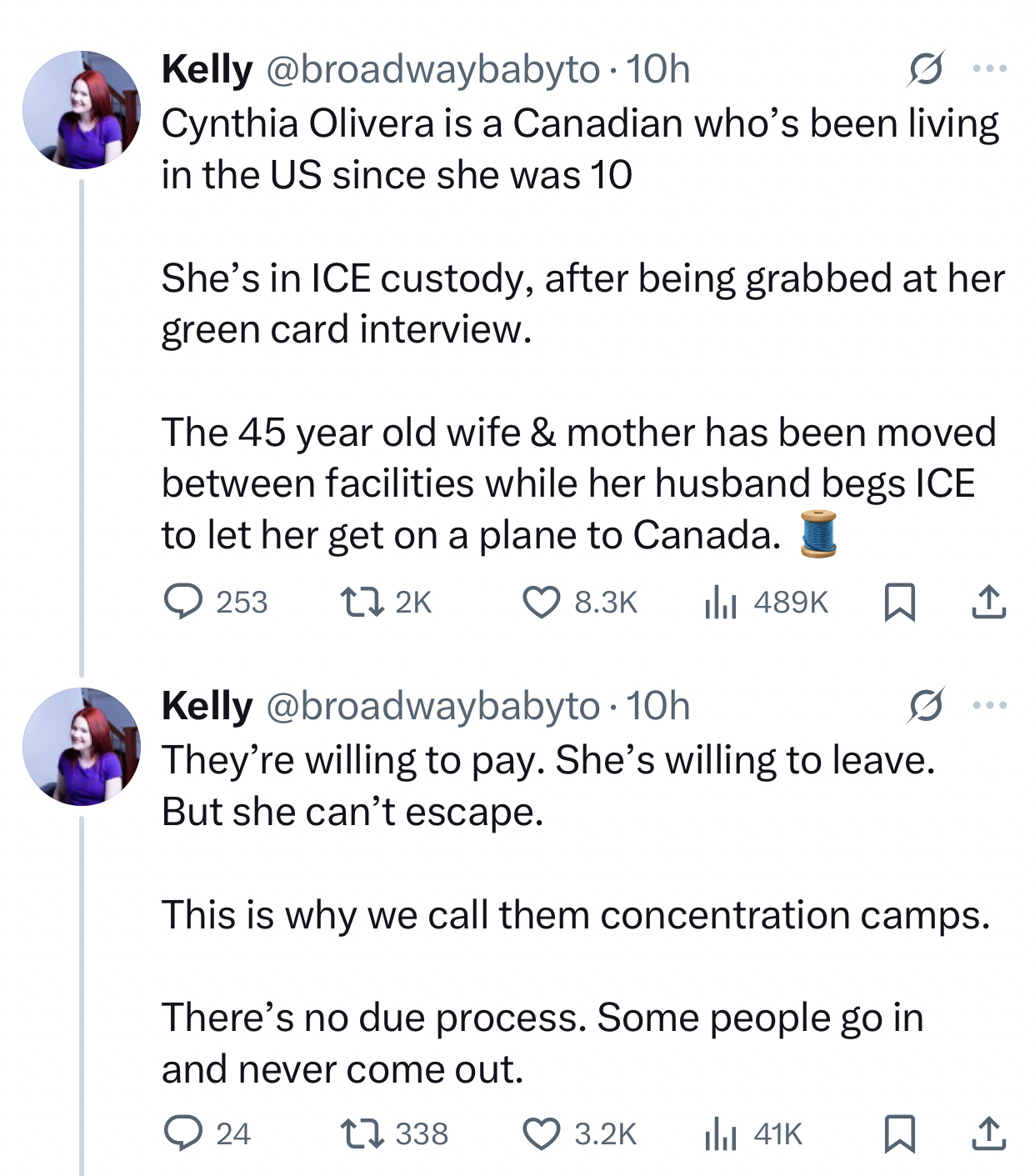View analytics of the 489K views tweet

[x=721, y=602]
